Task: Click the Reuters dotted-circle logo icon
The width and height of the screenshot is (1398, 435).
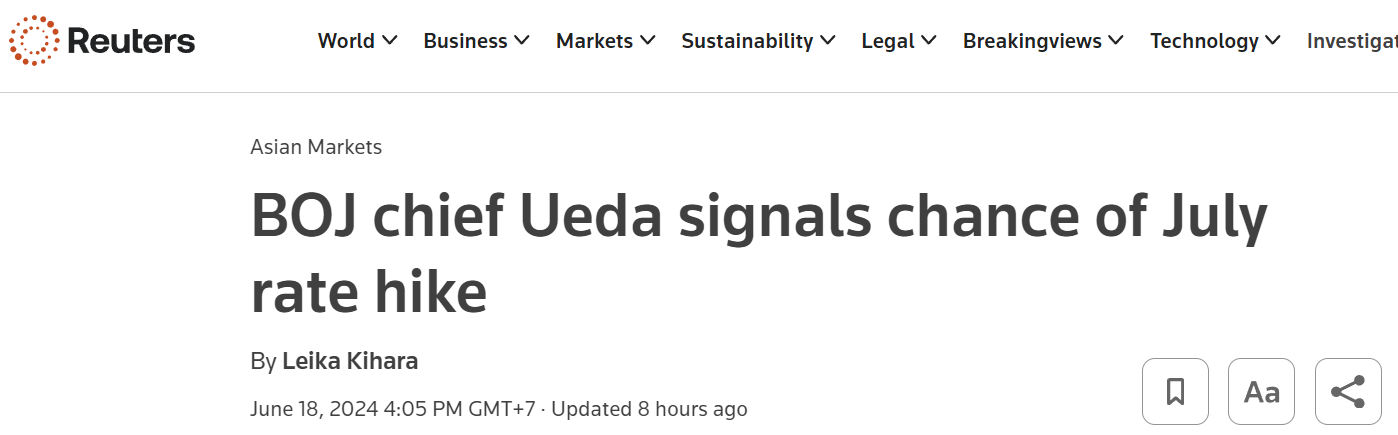Action: click(x=33, y=41)
